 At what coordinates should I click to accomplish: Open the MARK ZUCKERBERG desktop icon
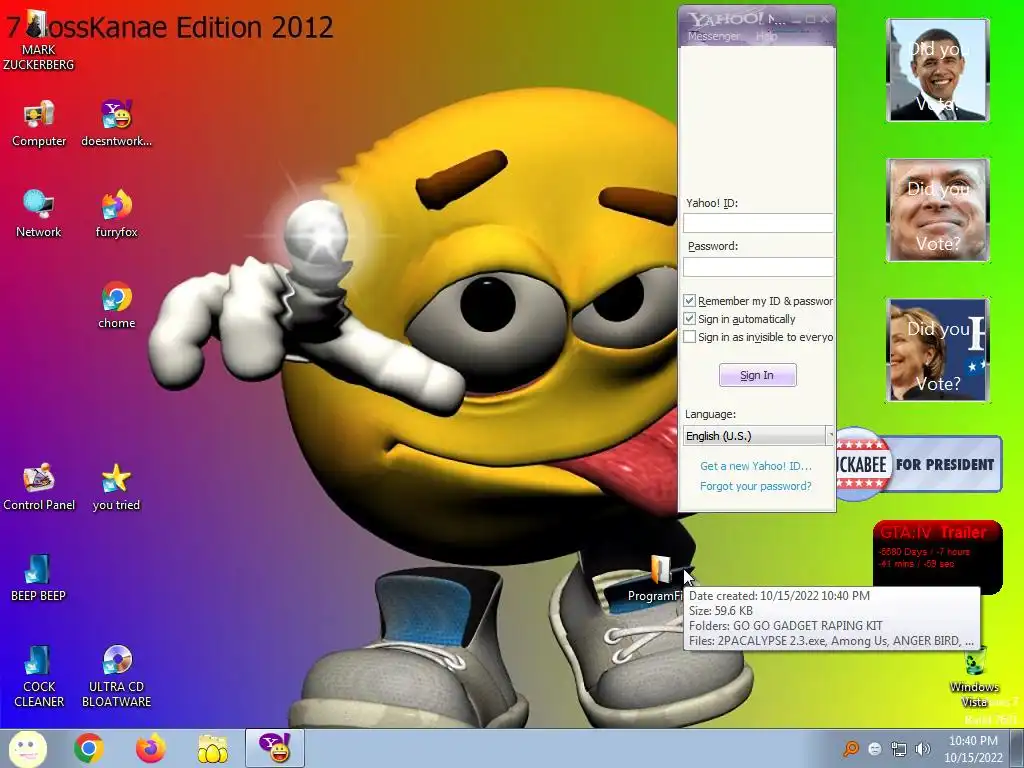click(38, 40)
